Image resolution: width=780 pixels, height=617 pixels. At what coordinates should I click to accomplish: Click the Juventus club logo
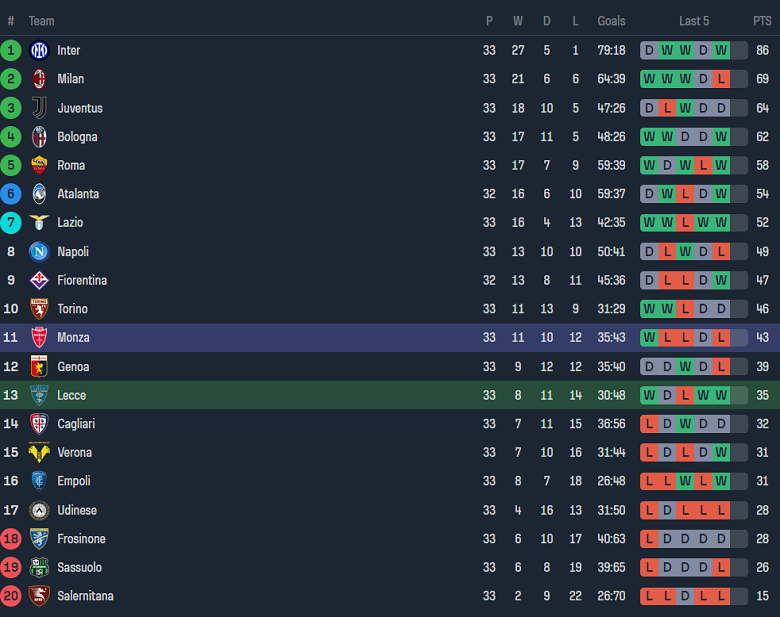click(39, 108)
